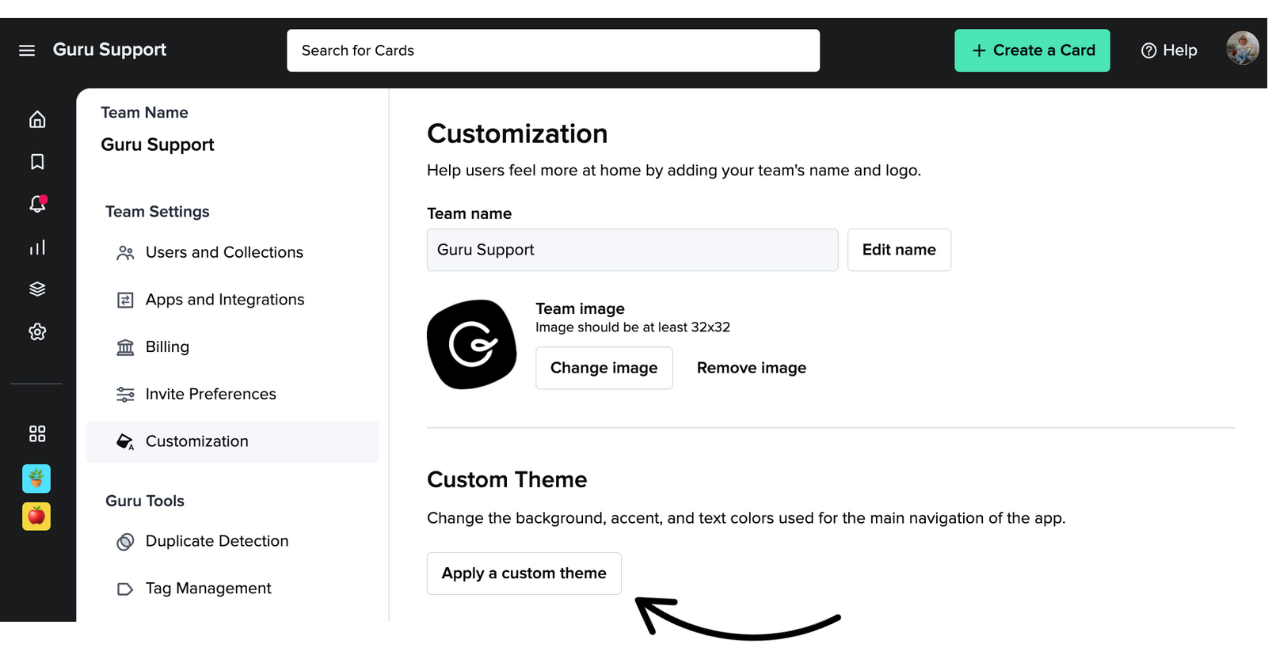Image resolution: width=1280 pixels, height=650 pixels.
Task: Click Remove image for the team logo
Action: click(x=751, y=367)
